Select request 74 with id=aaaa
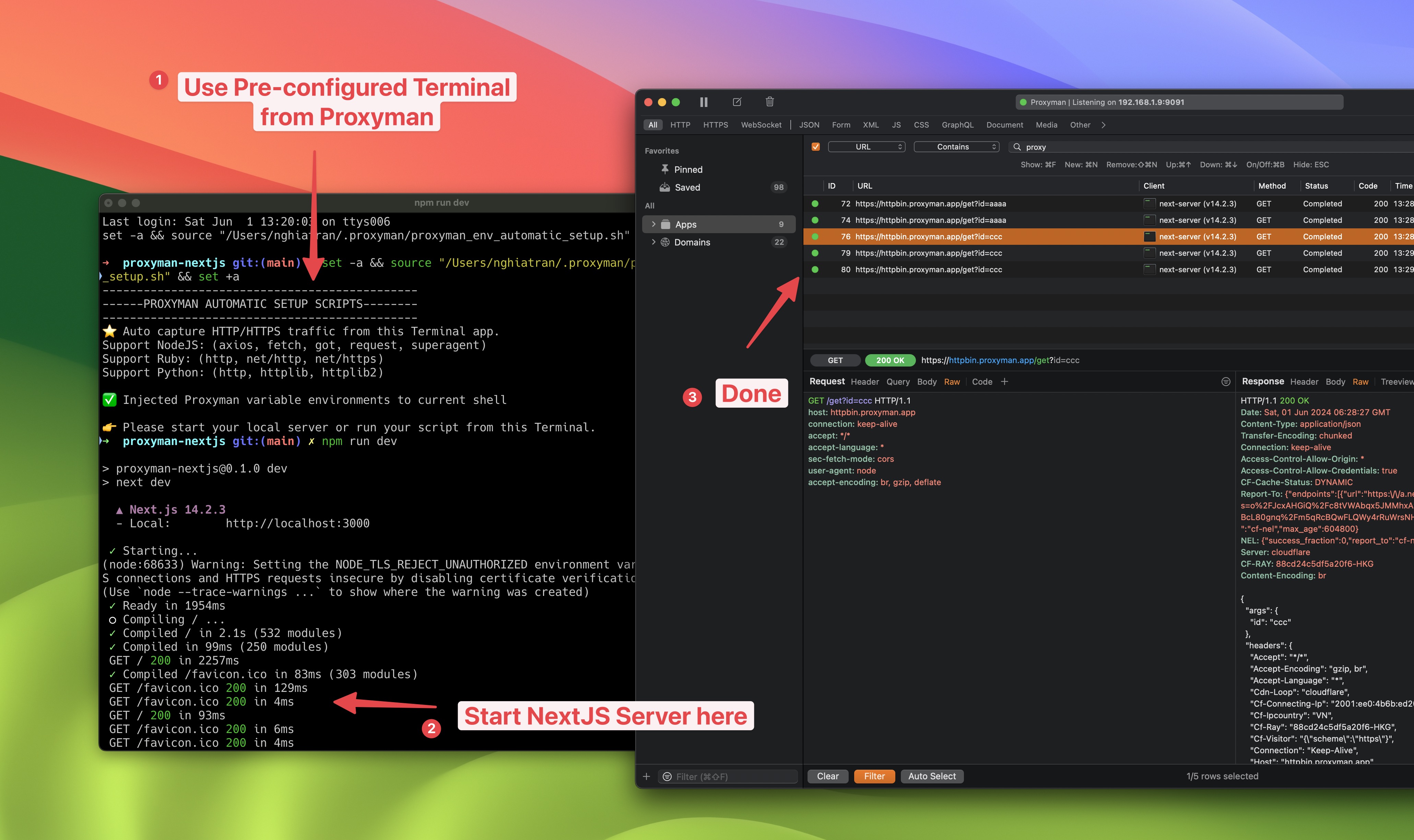Viewport: 1414px width, 840px height. 1108,220
